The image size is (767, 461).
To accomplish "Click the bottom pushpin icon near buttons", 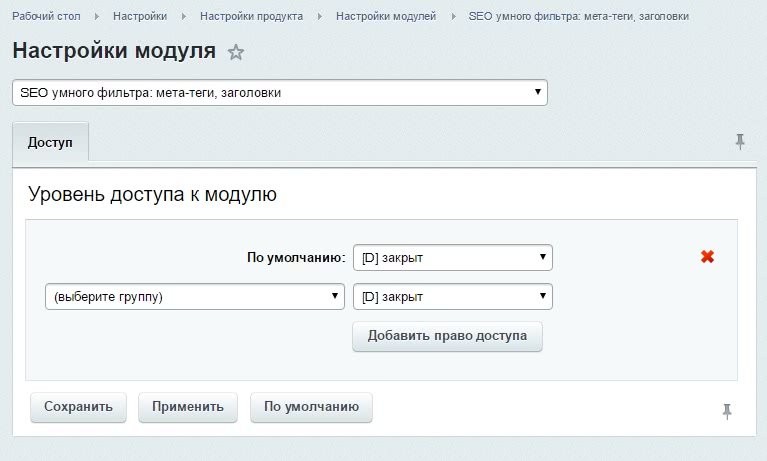I will click(x=727, y=412).
